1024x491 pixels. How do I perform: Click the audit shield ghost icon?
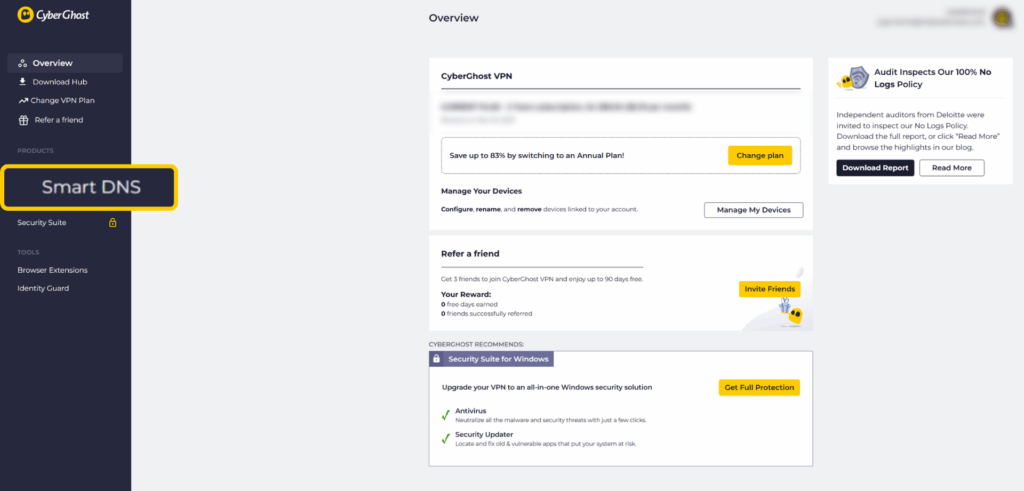853,78
